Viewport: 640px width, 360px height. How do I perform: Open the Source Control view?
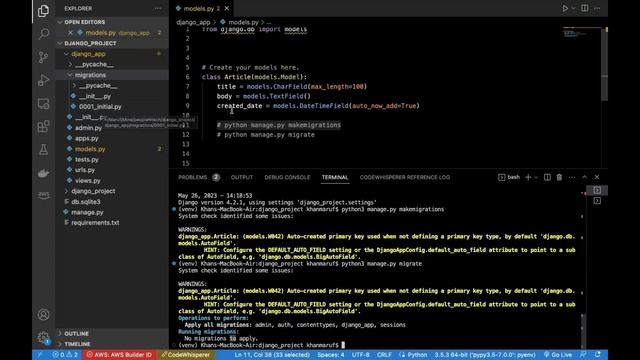[x=43, y=57]
